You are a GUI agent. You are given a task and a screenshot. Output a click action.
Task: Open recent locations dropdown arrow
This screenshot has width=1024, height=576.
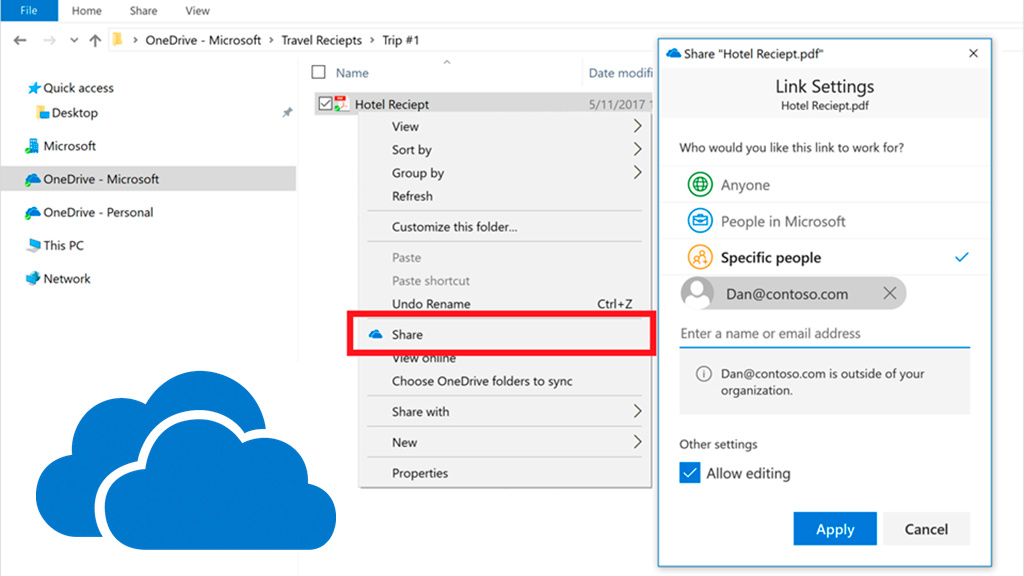click(x=74, y=40)
